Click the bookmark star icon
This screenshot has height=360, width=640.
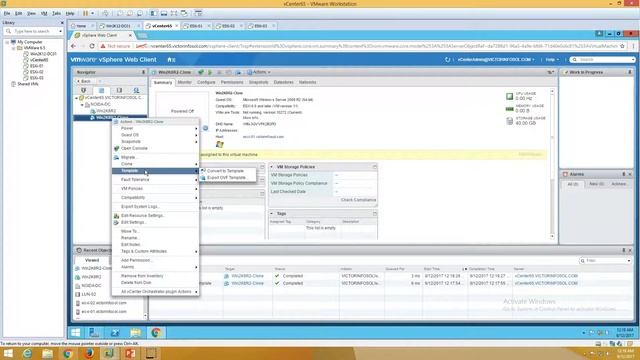point(622,46)
